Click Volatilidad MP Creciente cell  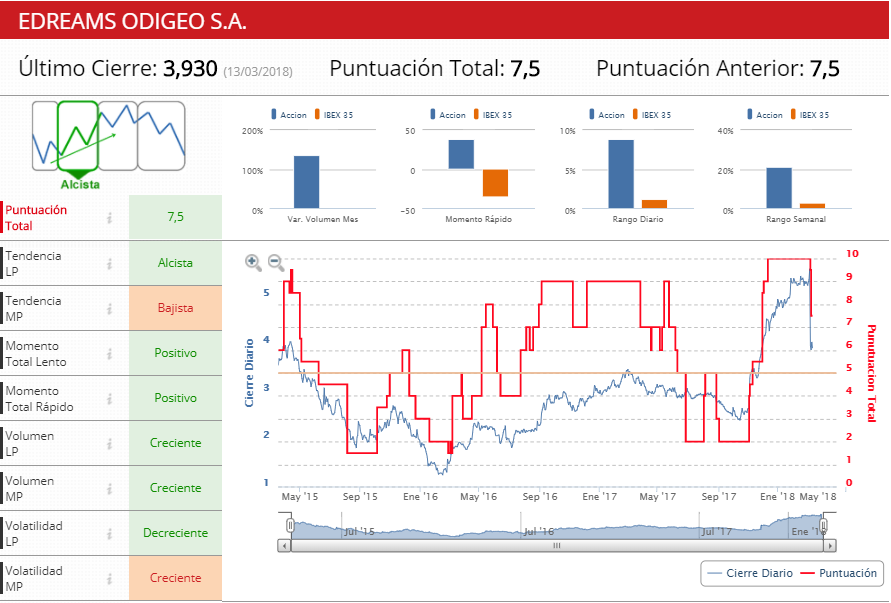point(176,577)
